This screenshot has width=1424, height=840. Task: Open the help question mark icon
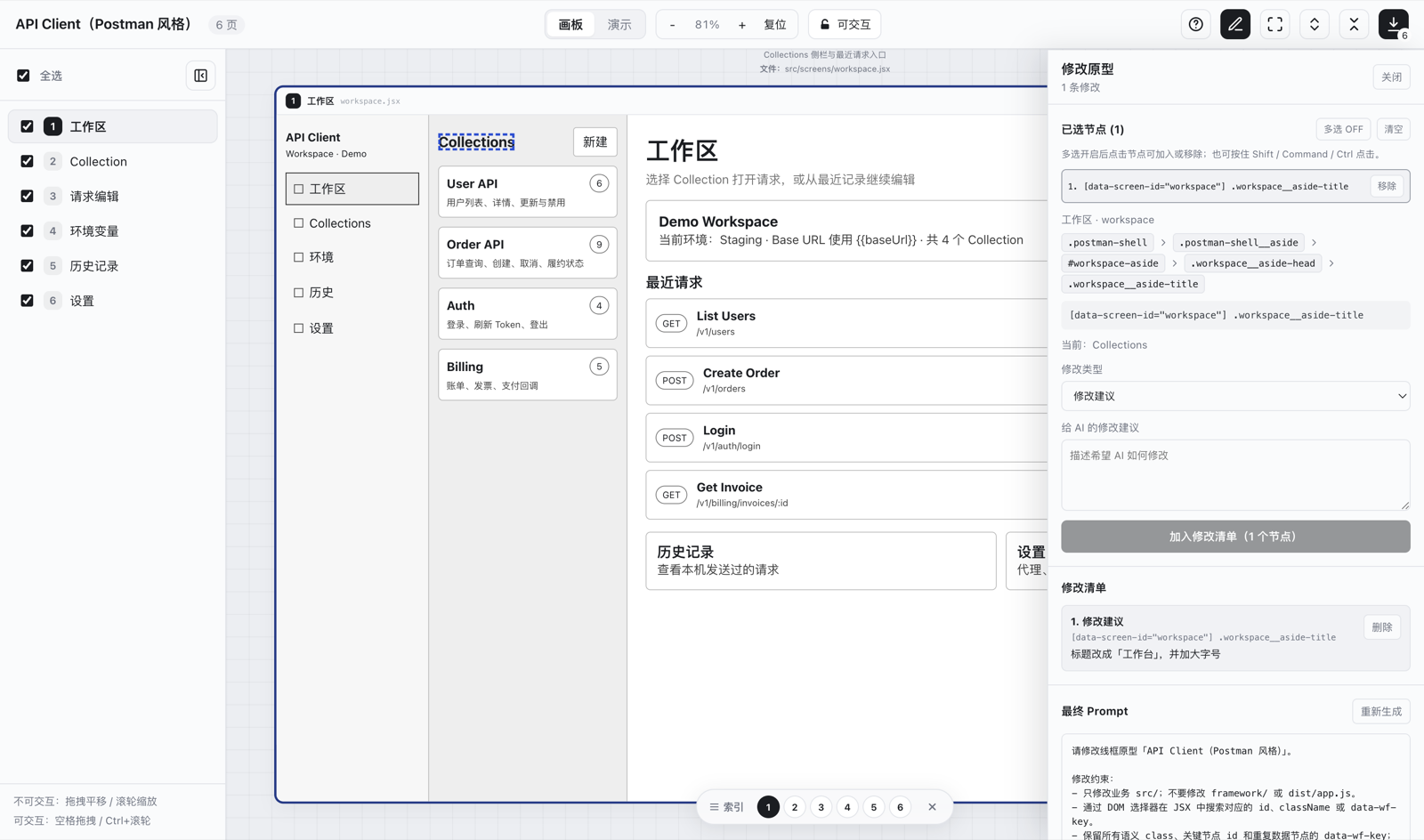click(1195, 25)
